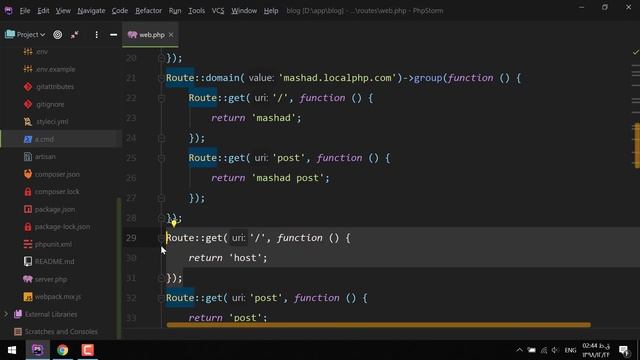The image size is (640, 360).
Task: Toggle fold end marker at line 27
Action: [161, 198]
